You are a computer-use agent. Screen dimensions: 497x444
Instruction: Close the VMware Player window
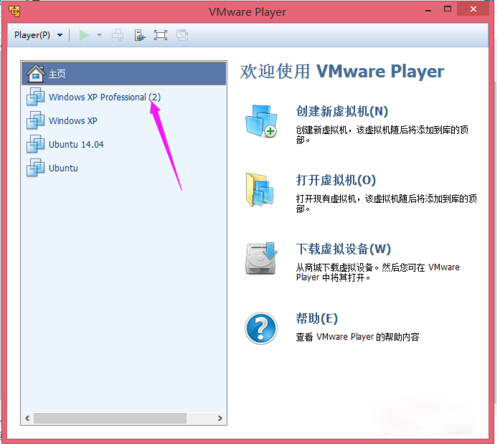tap(473, 9)
